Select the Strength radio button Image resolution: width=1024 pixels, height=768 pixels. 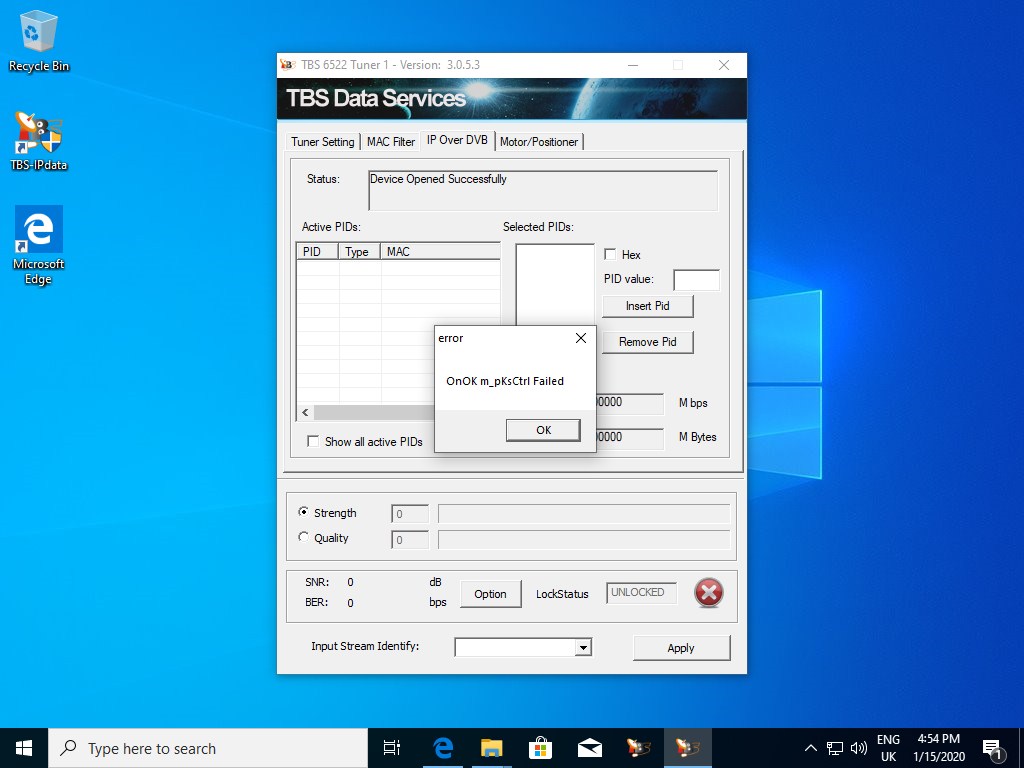point(304,512)
